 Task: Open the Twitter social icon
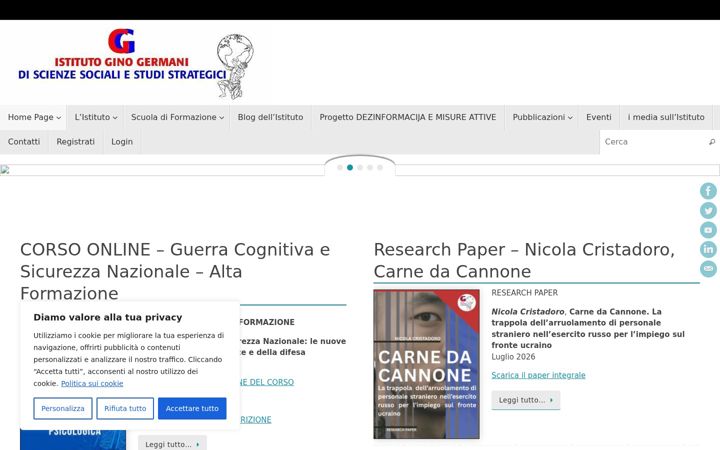[708, 210]
